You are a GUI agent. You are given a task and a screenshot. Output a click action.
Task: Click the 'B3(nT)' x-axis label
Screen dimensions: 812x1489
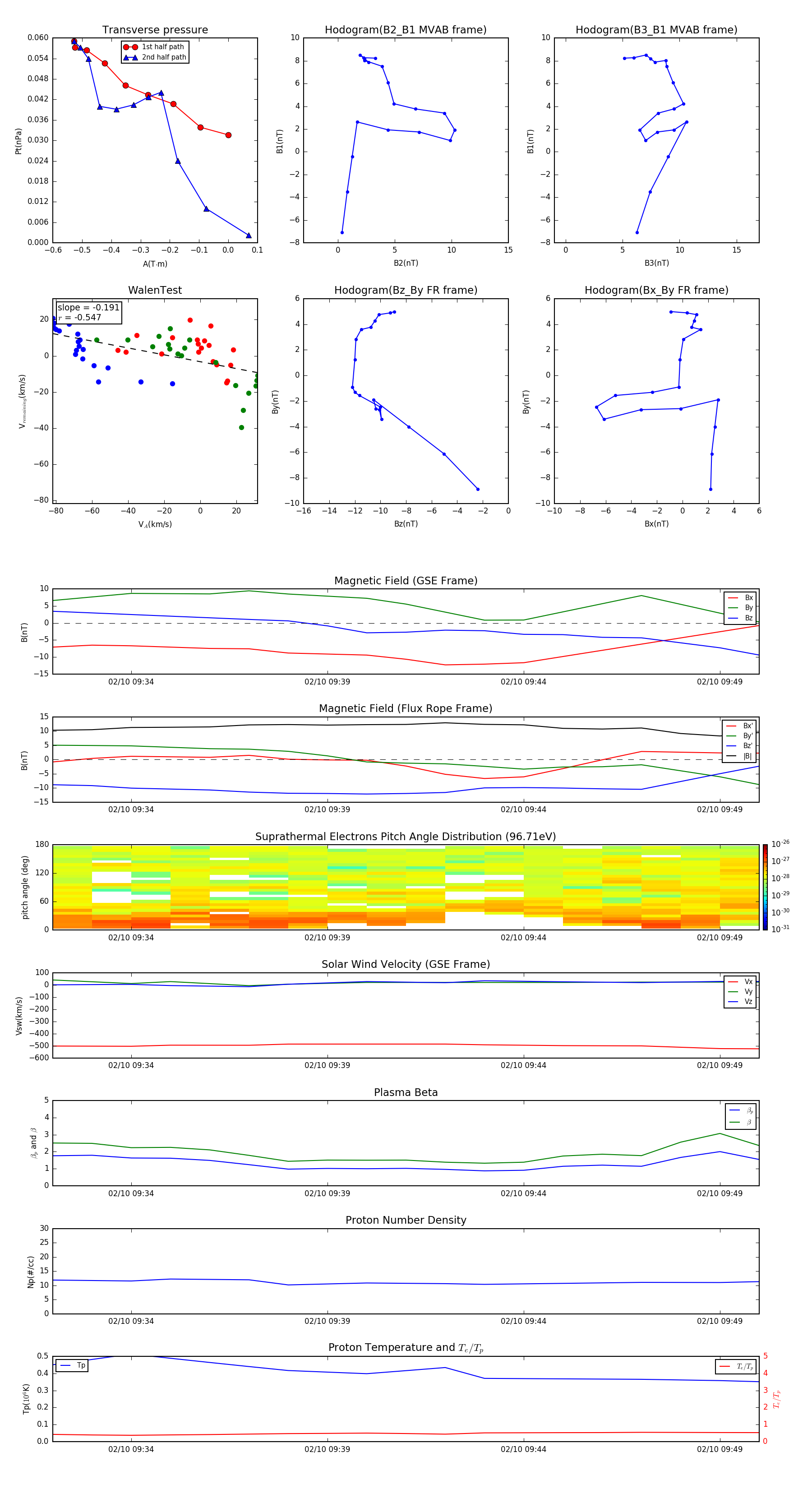pos(656,263)
